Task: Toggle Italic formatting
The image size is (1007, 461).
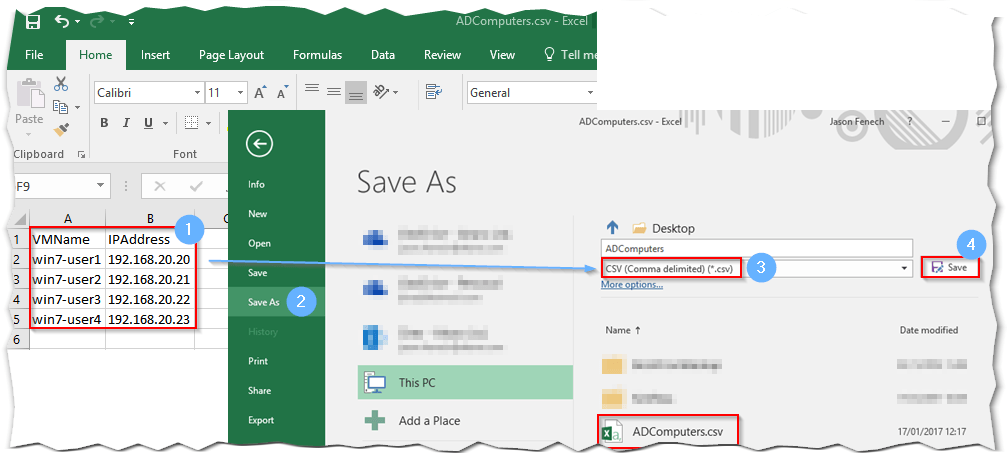Action: coord(126,123)
